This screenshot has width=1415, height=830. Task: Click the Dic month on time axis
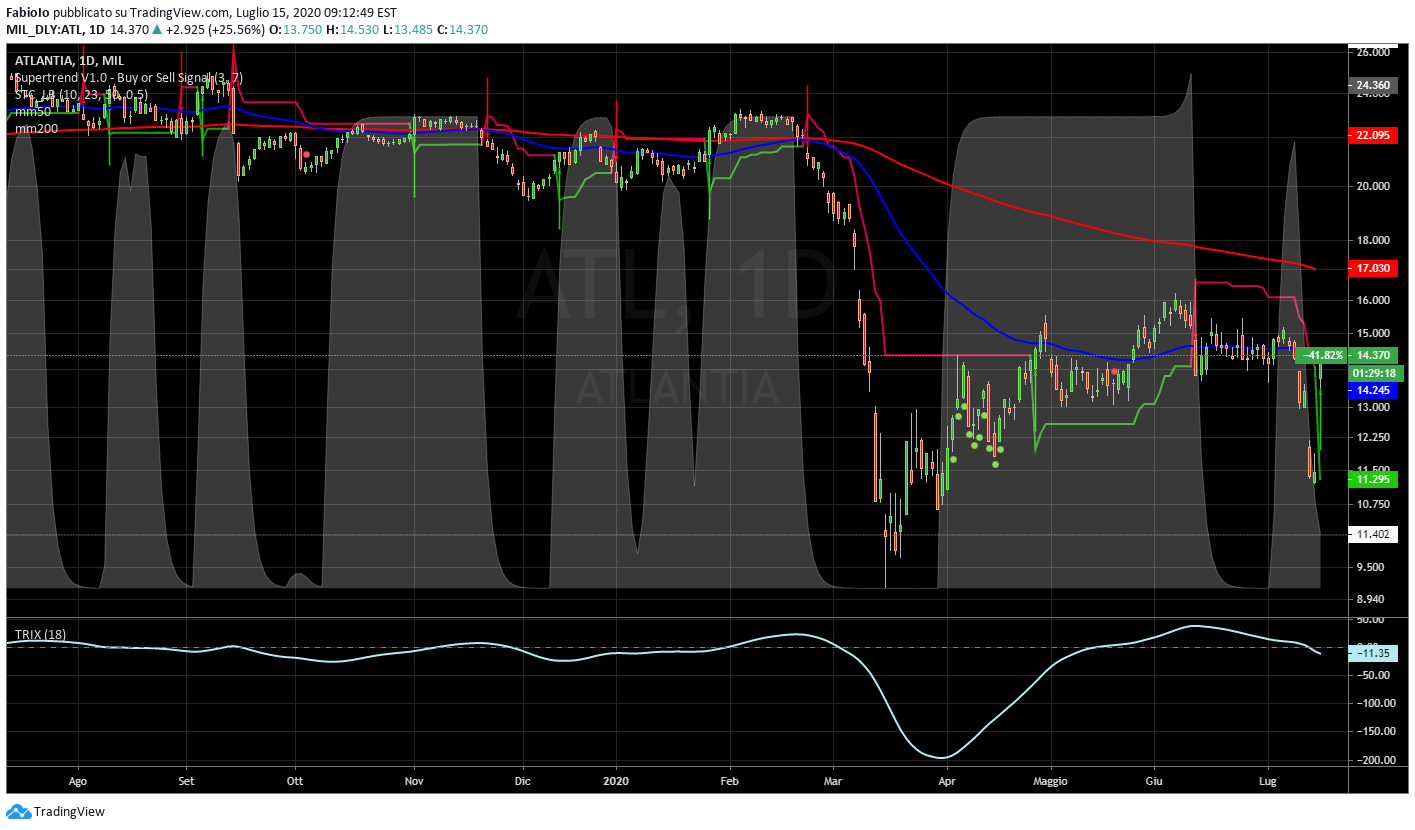(521, 781)
